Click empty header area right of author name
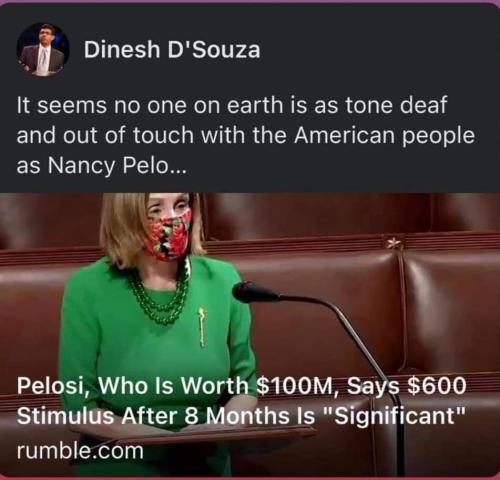This screenshot has height=480, width=500. coord(377,50)
